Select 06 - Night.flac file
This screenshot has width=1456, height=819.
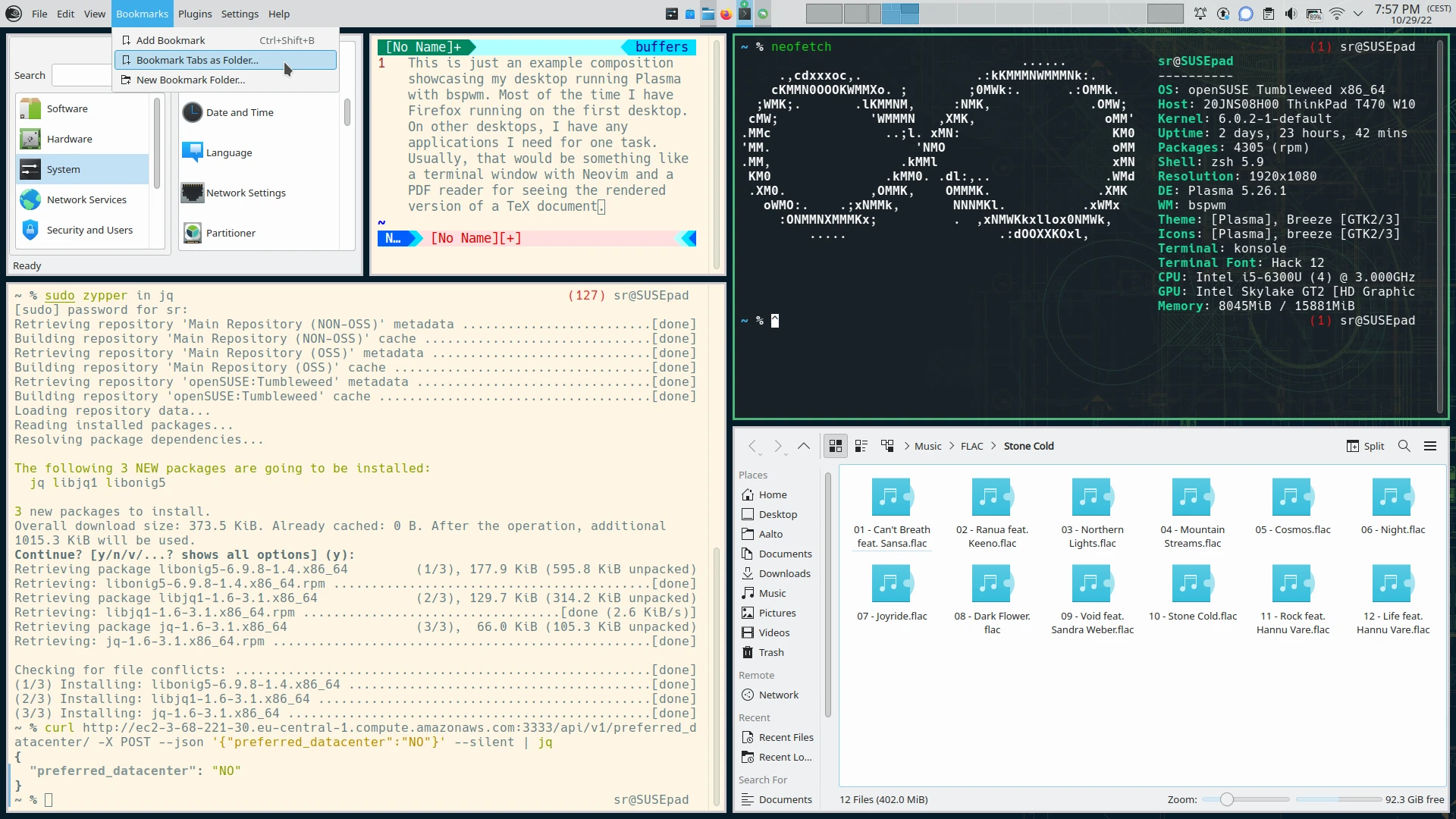pos(1392,506)
